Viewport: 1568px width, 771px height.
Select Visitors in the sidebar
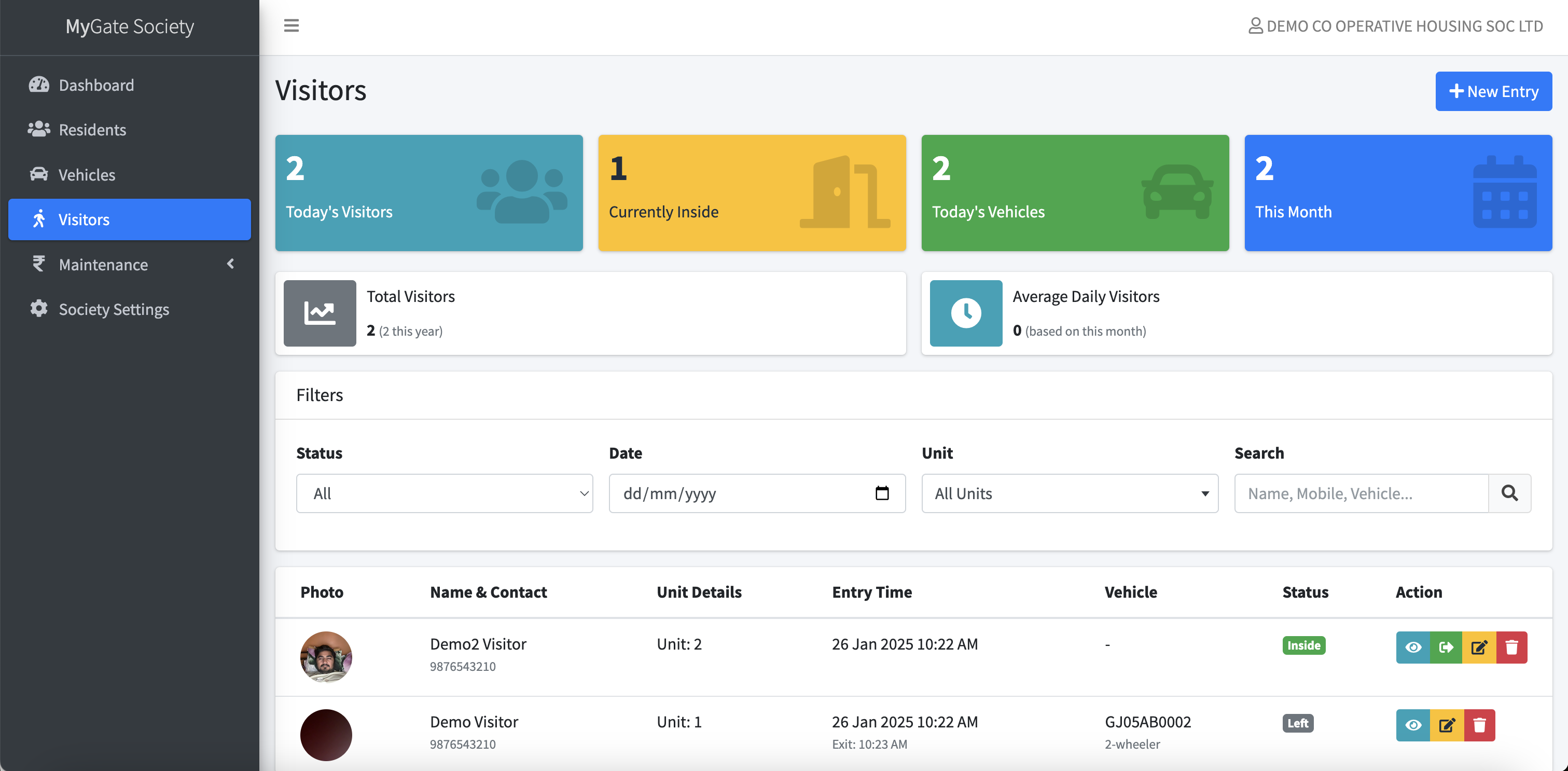[129, 218]
